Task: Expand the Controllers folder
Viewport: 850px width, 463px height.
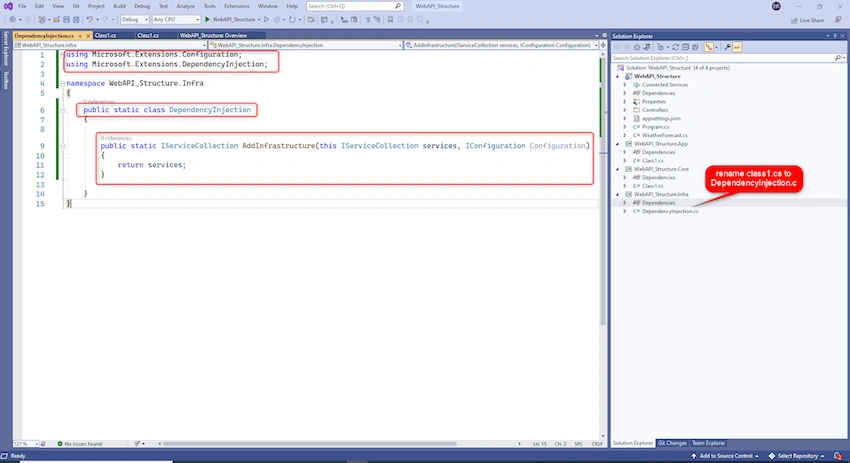Action: point(624,110)
